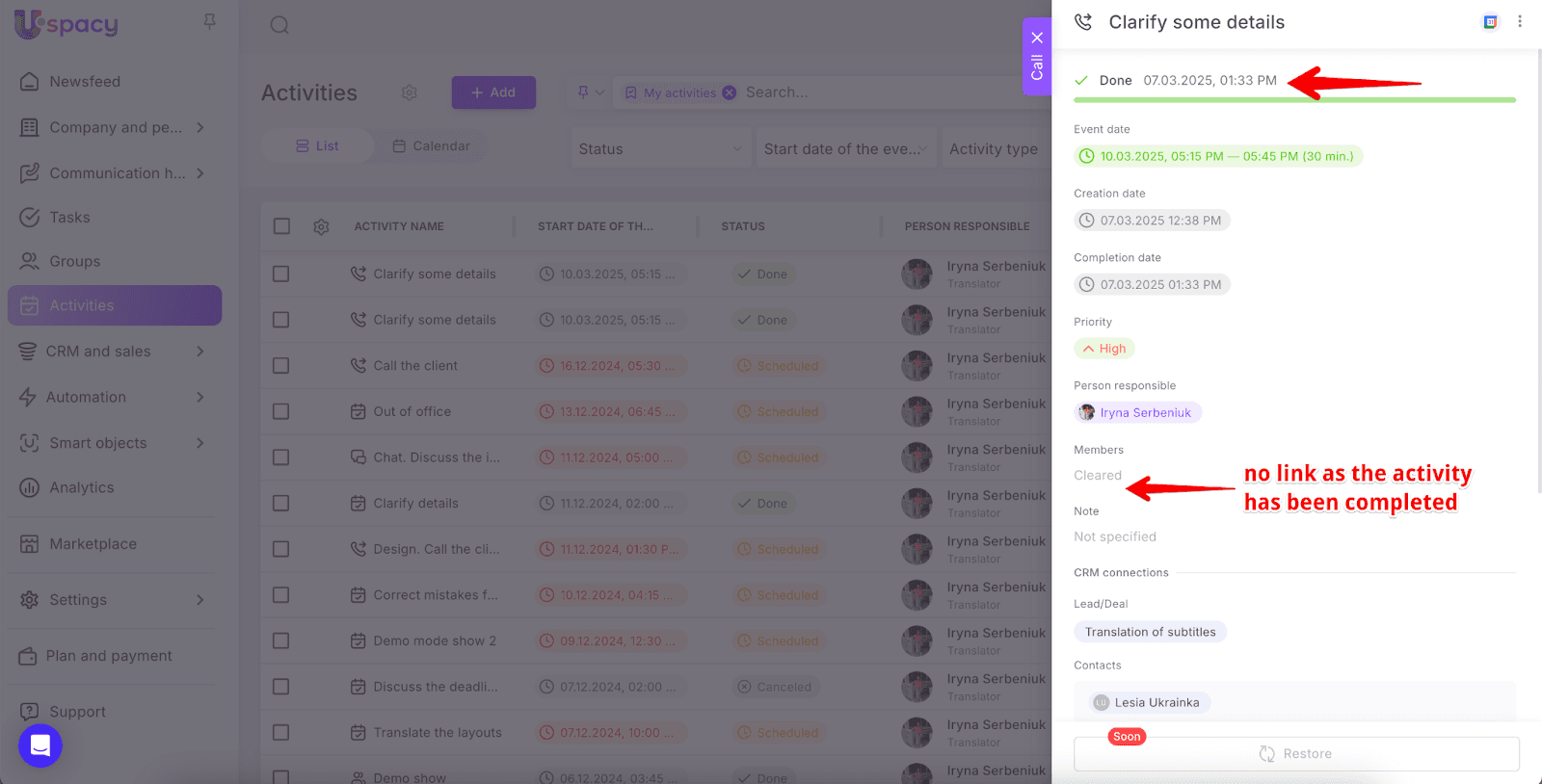
Task: Toggle the select-all checkbox in table header
Action: pyautogui.click(x=281, y=226)
